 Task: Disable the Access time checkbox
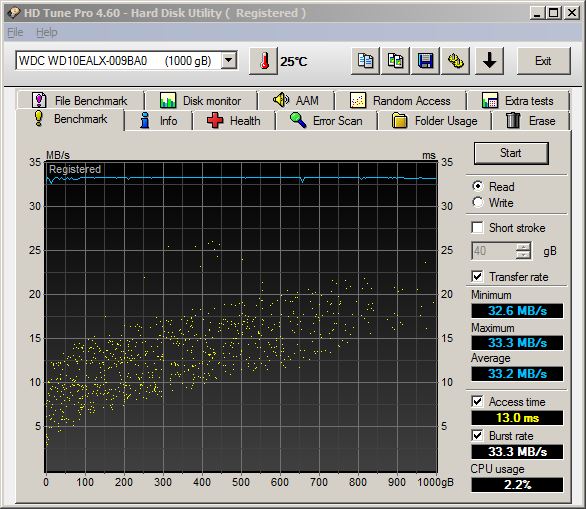(x=477, y=402)
